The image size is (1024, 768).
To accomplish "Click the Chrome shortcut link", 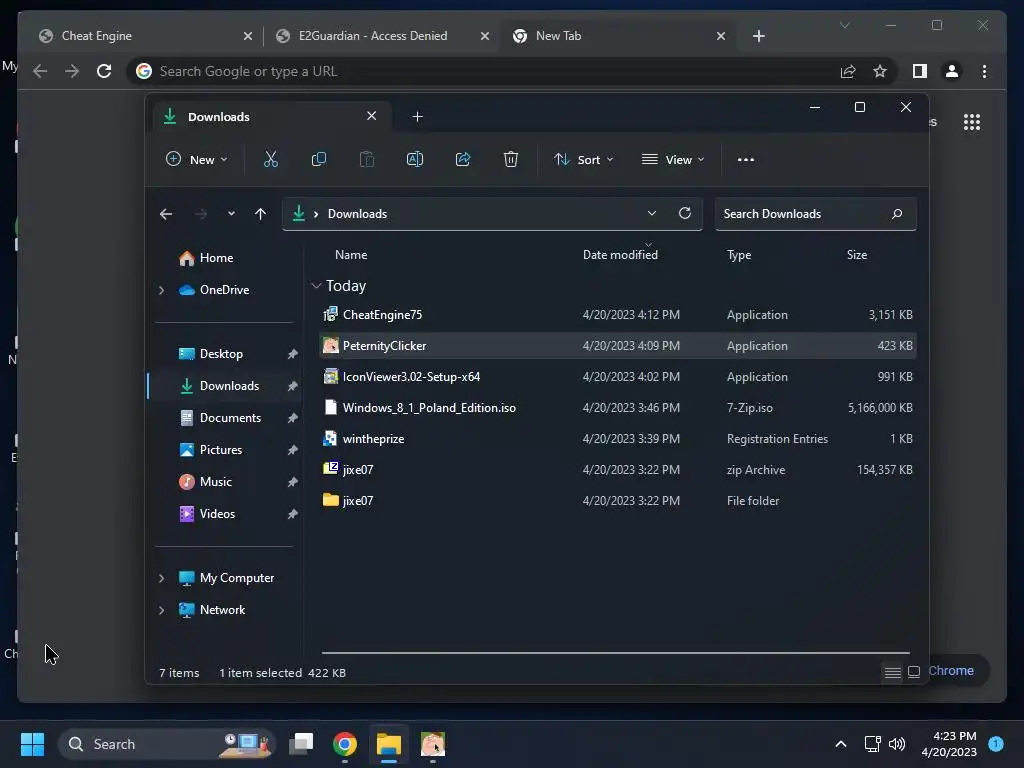I will [x=951, y=671].
